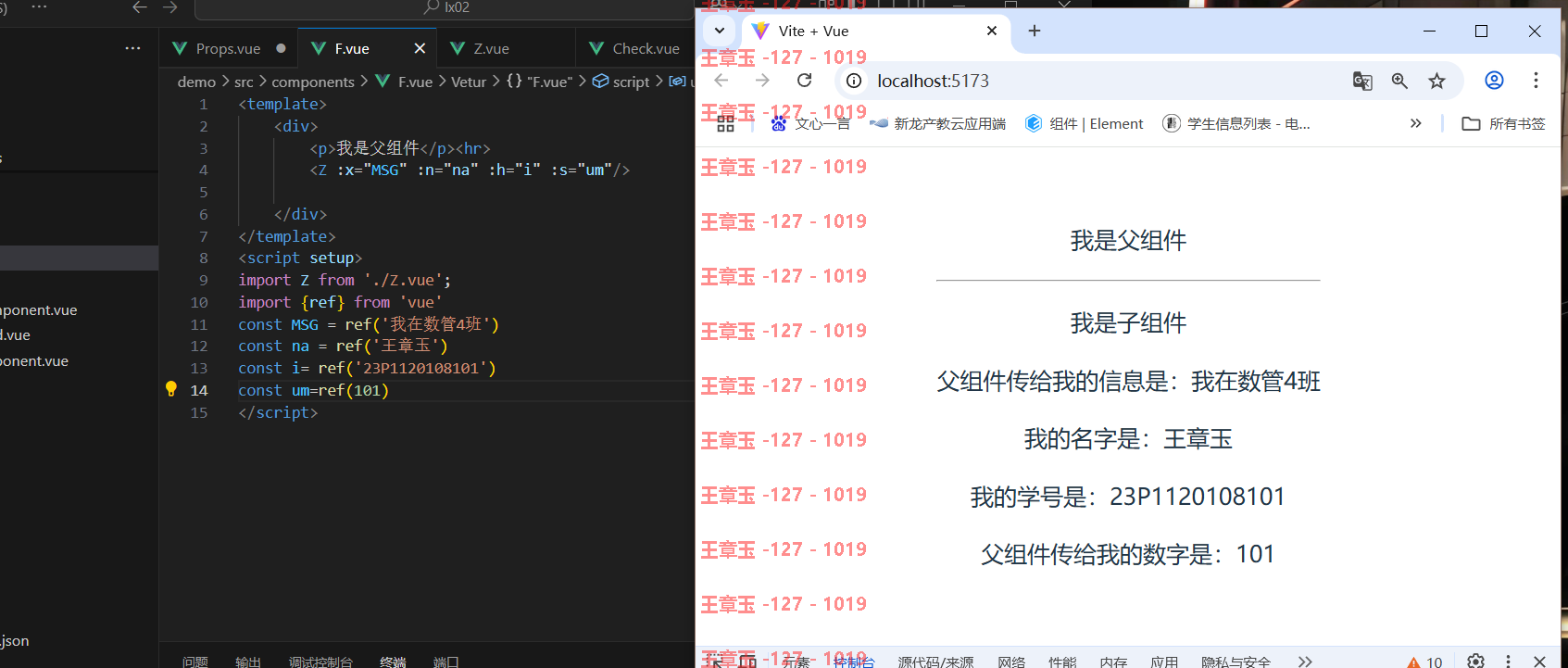Open the 组件 | Element bookmark
Image resolution: width=1568 pixels, height=668 pixels.
click(1085, 123)
